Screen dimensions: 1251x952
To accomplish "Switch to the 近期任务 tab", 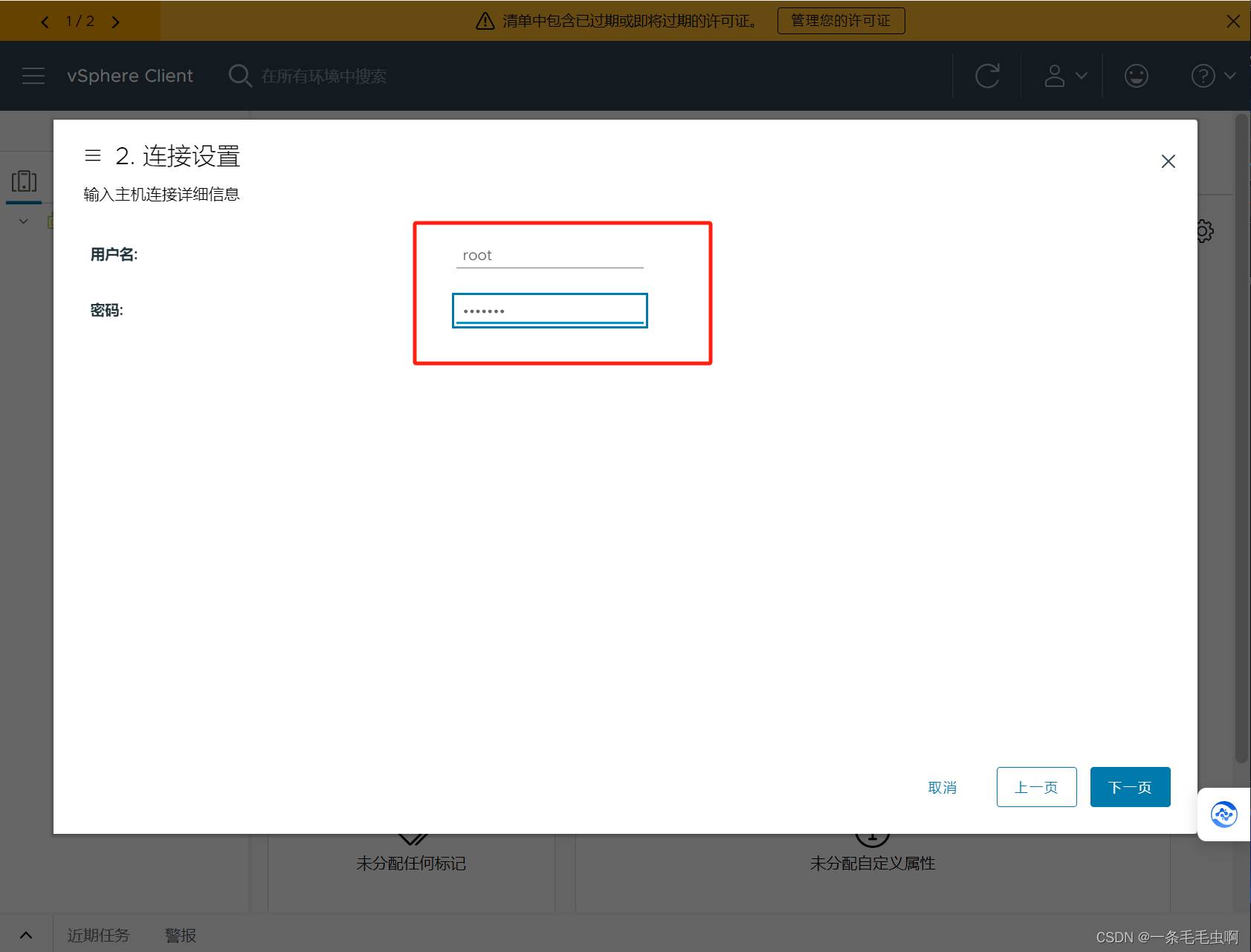I will point(98,935).
